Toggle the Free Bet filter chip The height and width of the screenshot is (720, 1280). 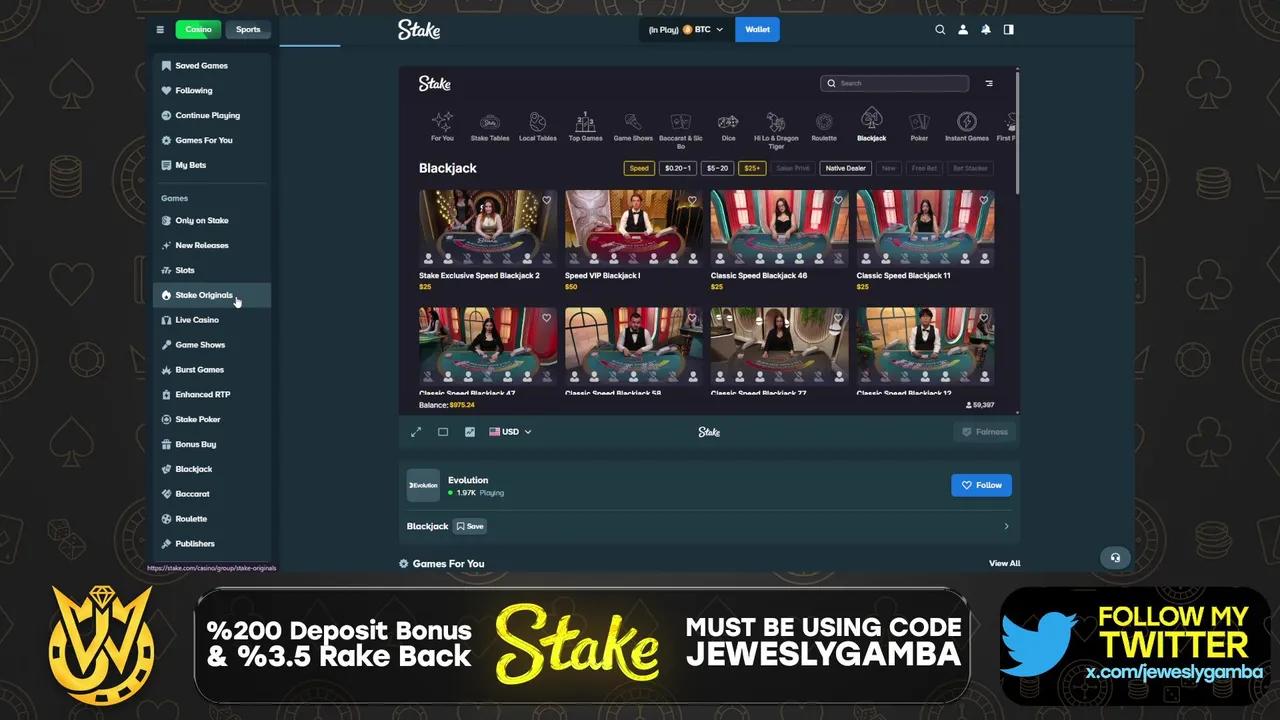click(925, 168)
